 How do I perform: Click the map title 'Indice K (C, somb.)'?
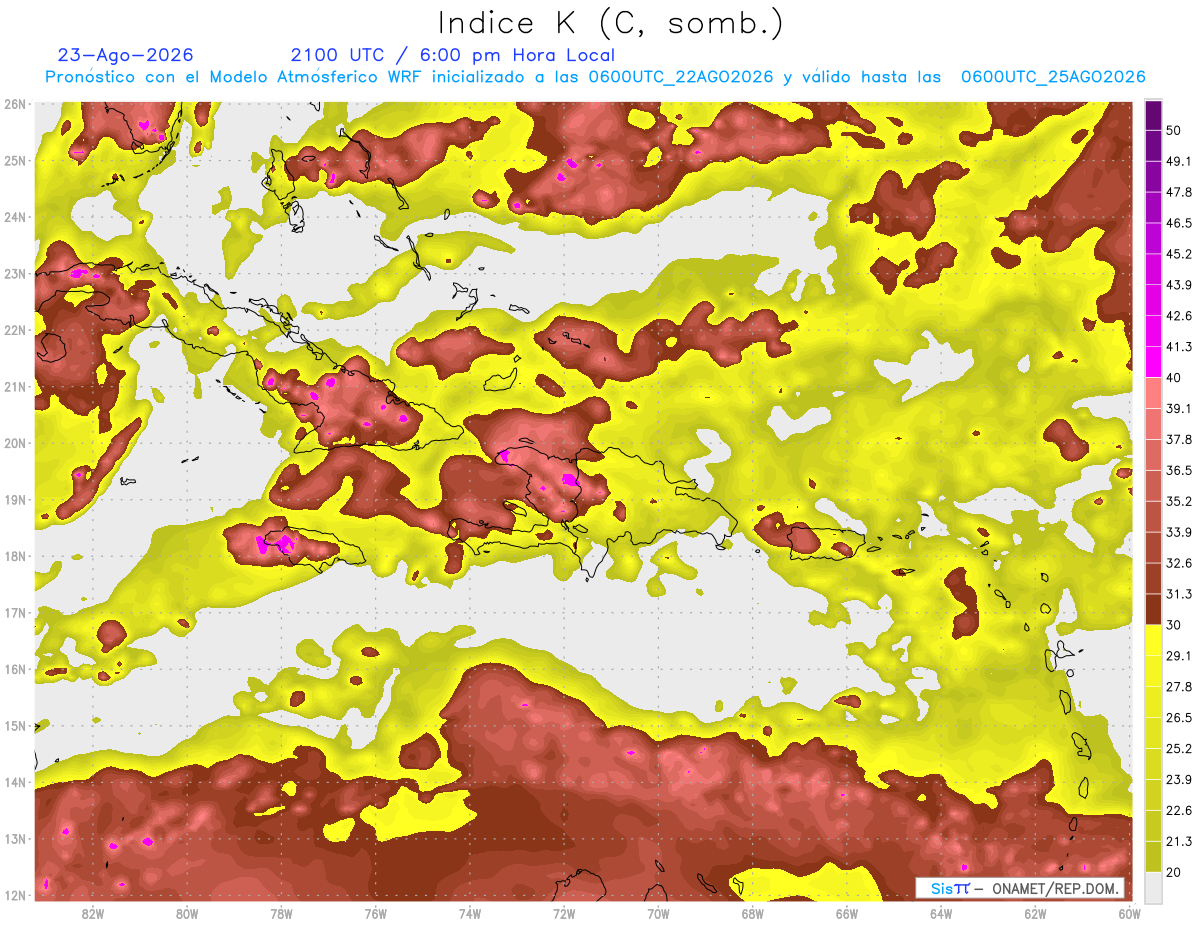click(611, 23)
